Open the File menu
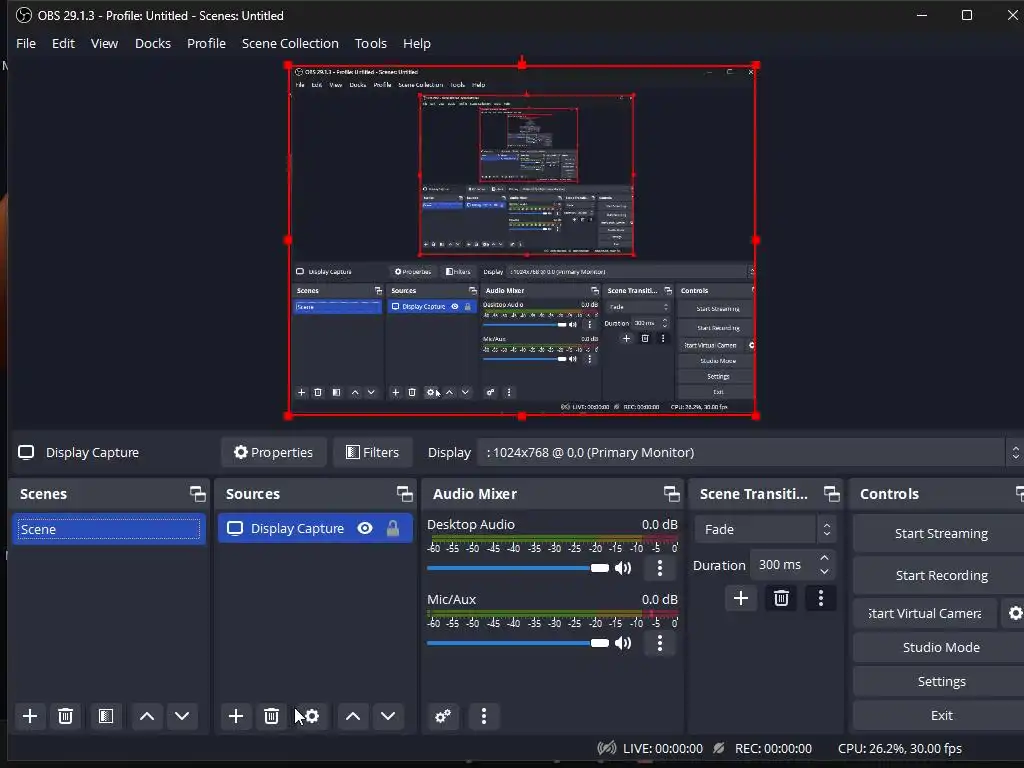Image resolution: width=1024 pixels, height=768 pixels. pos(26,44)
